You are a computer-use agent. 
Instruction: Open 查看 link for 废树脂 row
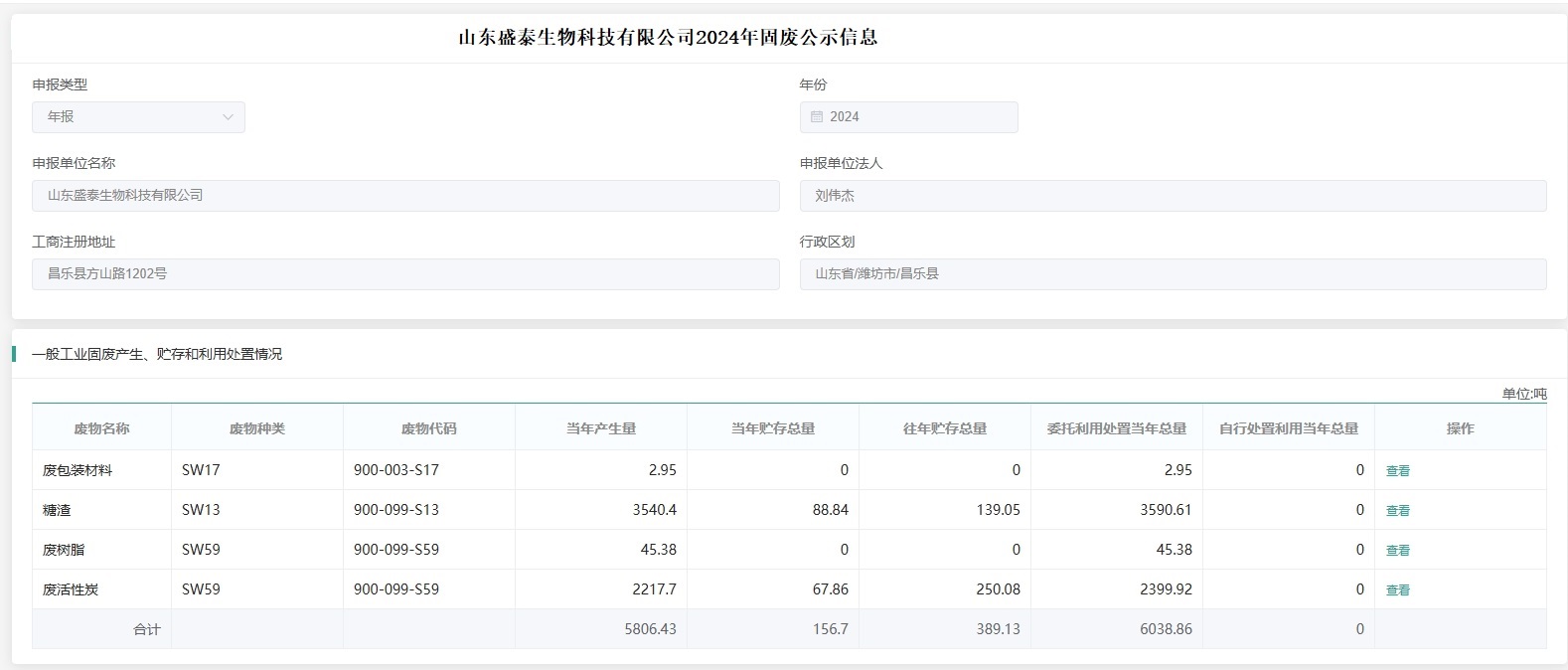click(1397, 551)
